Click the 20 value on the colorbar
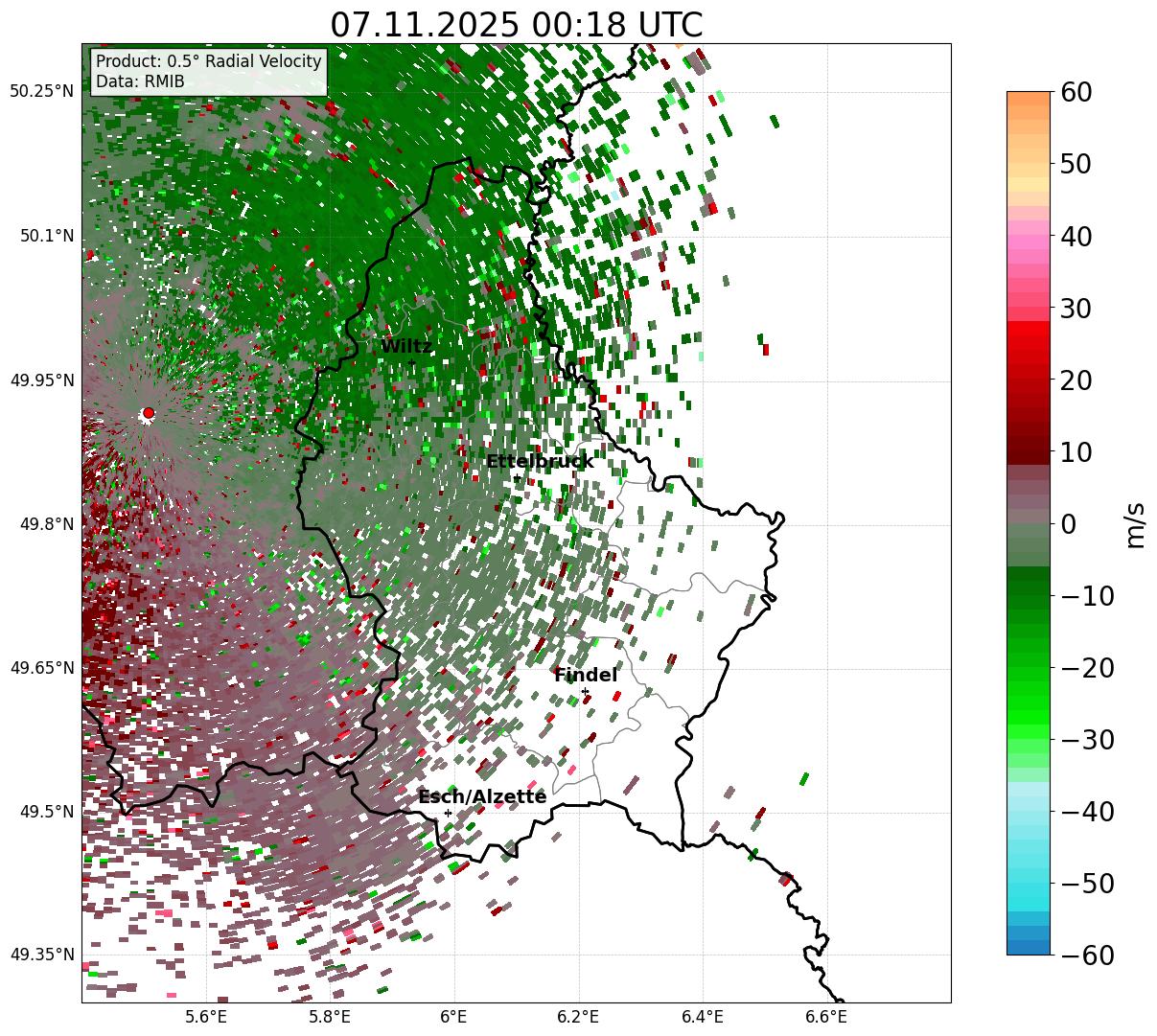This screenshot has width=1157, height=1036. [x=1076, y=380]
